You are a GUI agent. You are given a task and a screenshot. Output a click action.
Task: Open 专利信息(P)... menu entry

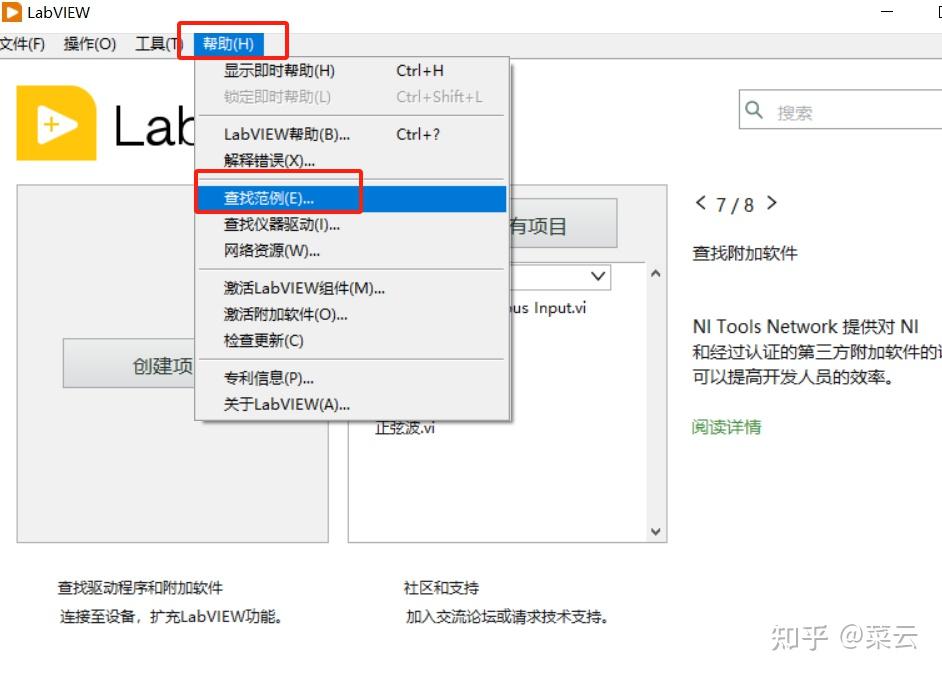[352, 378]
